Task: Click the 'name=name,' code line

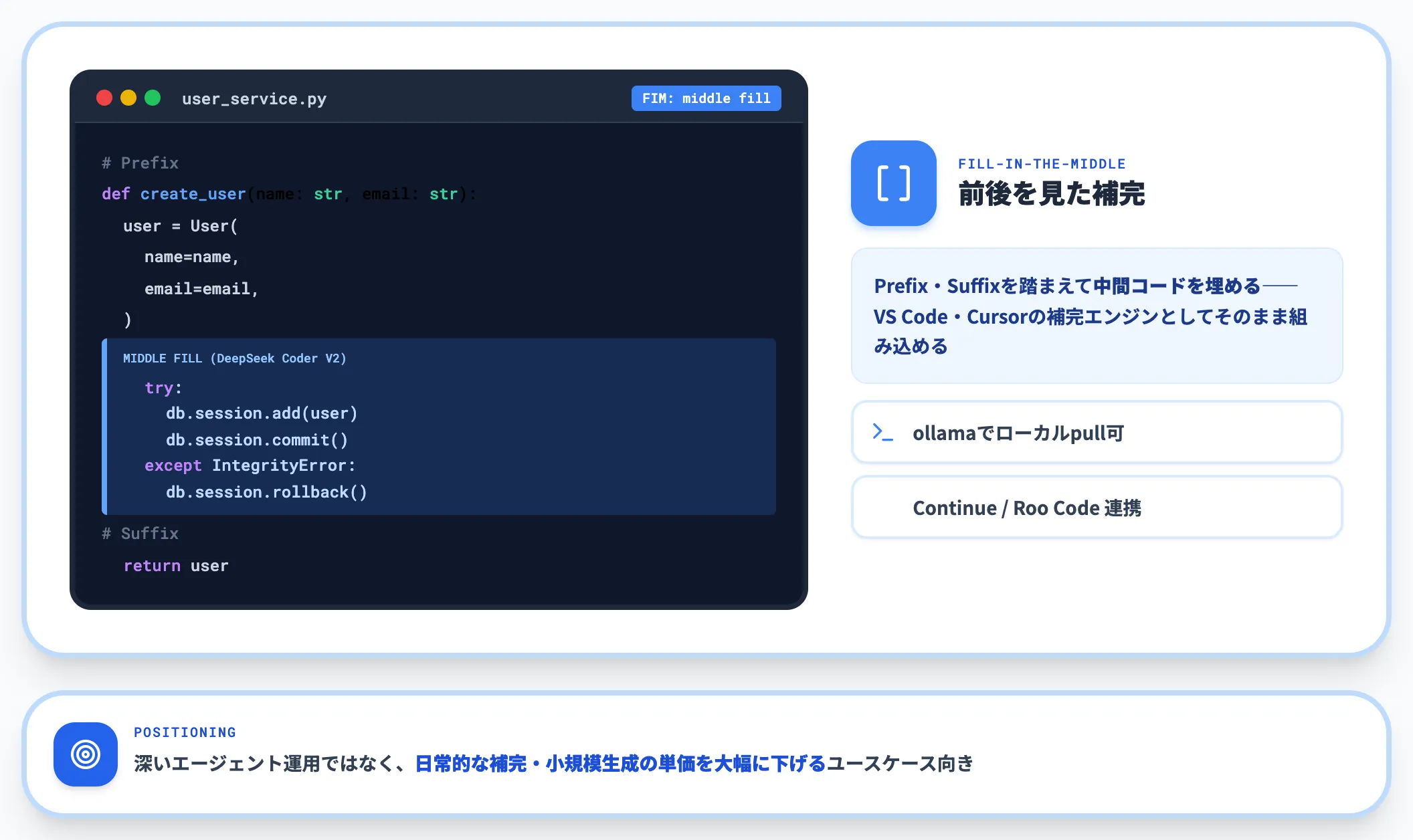Action: tap(191, 257)
